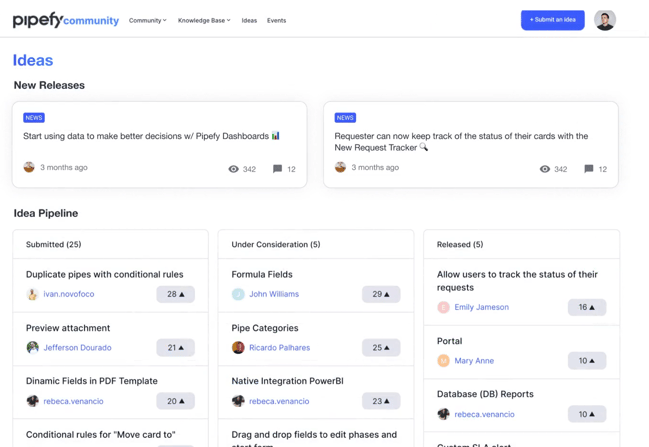This screenshot has width=649, height=447.
Task: Click John Williams avatar icon
Action: [x=238, y=294]
